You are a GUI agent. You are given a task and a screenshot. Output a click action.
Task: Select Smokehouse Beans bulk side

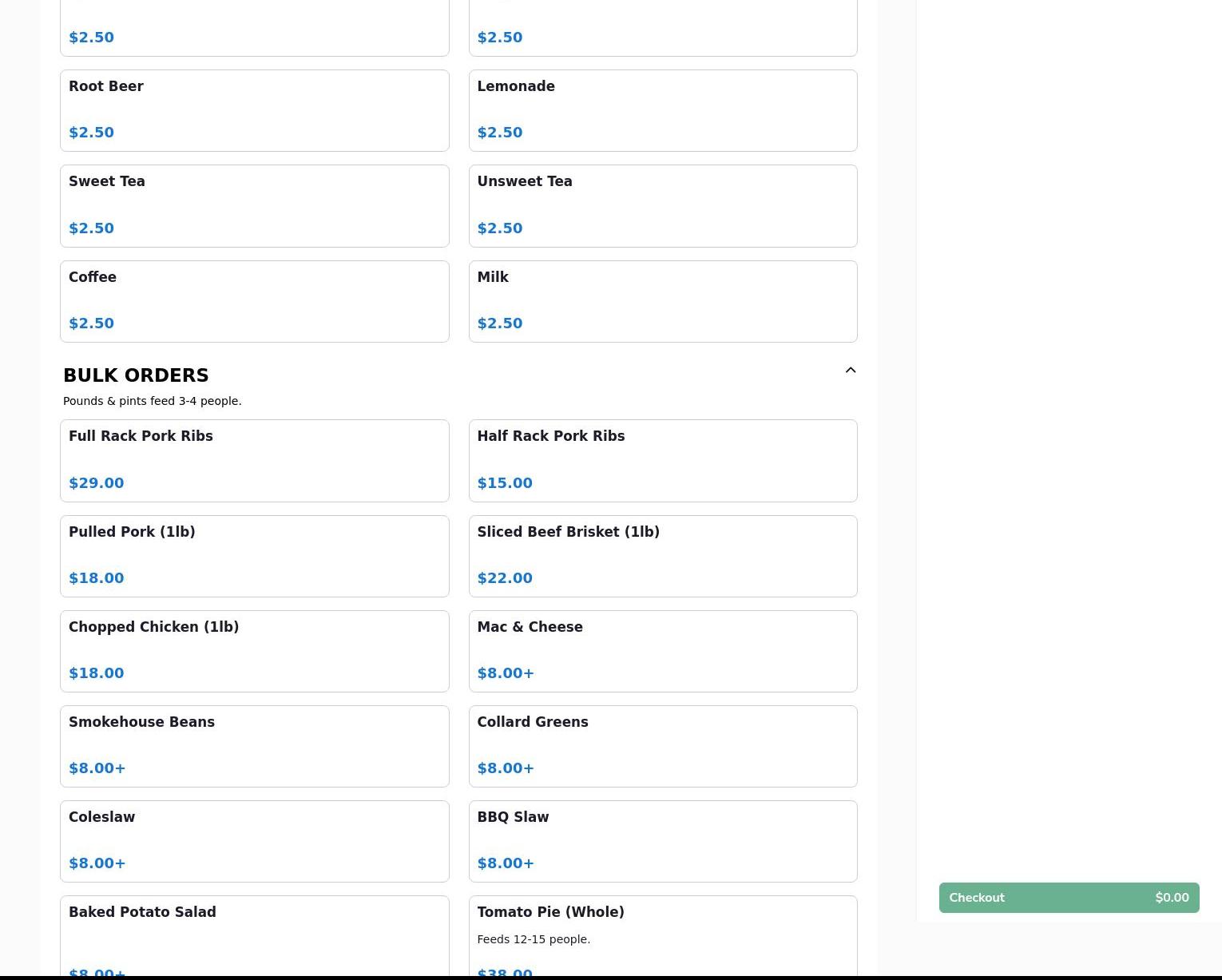pos(254,746)
